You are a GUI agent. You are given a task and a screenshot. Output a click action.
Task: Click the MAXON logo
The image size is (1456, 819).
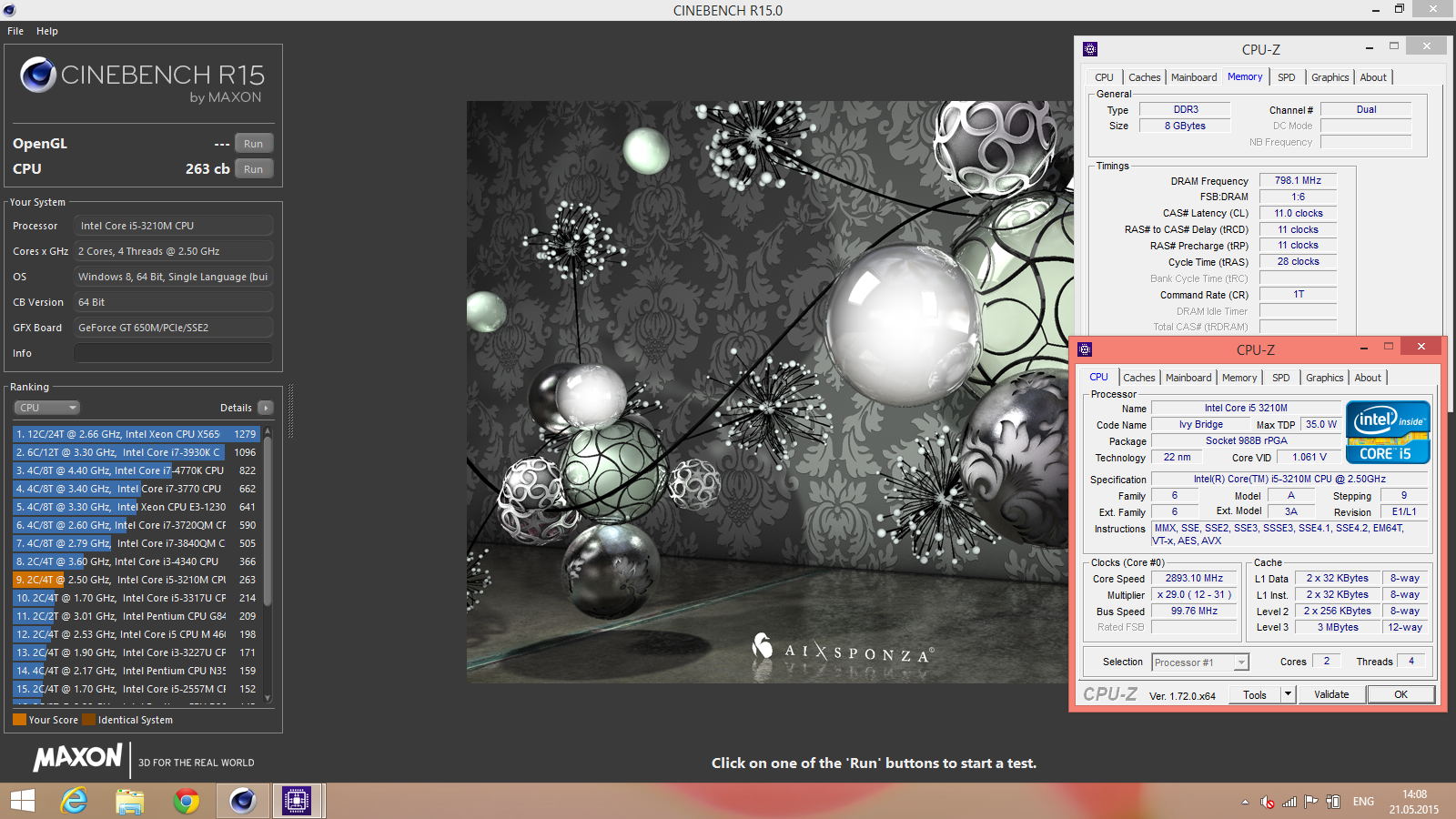point(78,757)
